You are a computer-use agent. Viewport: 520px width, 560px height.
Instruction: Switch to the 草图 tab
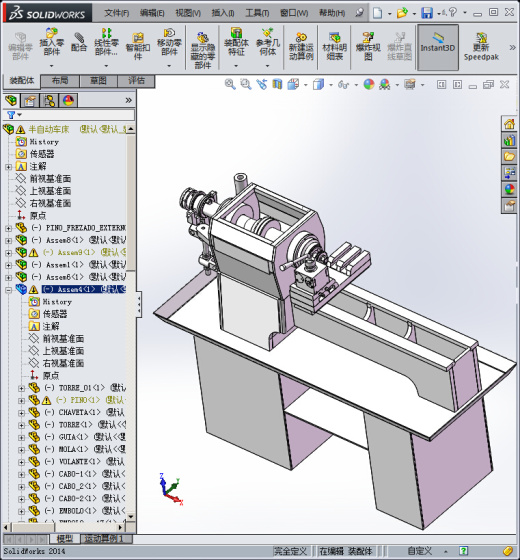point(99,81)
